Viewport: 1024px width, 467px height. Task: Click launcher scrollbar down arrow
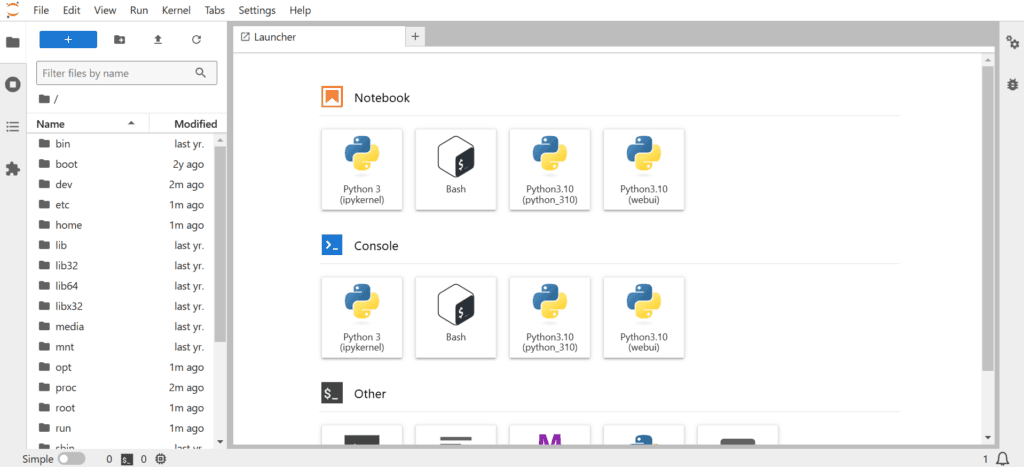point(987,437)
